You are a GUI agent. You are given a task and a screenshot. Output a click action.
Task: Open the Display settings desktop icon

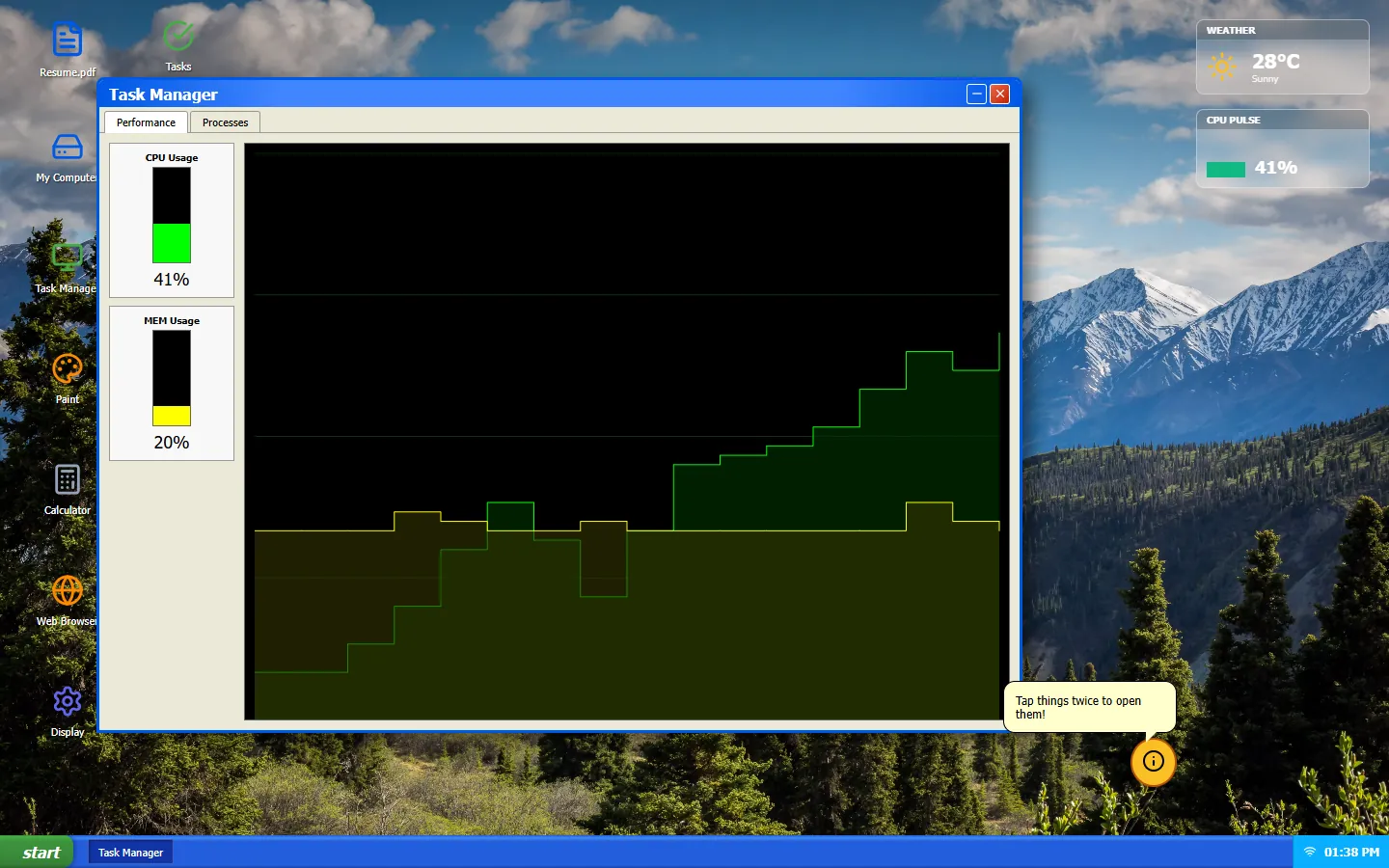click(x=68, y=712)
